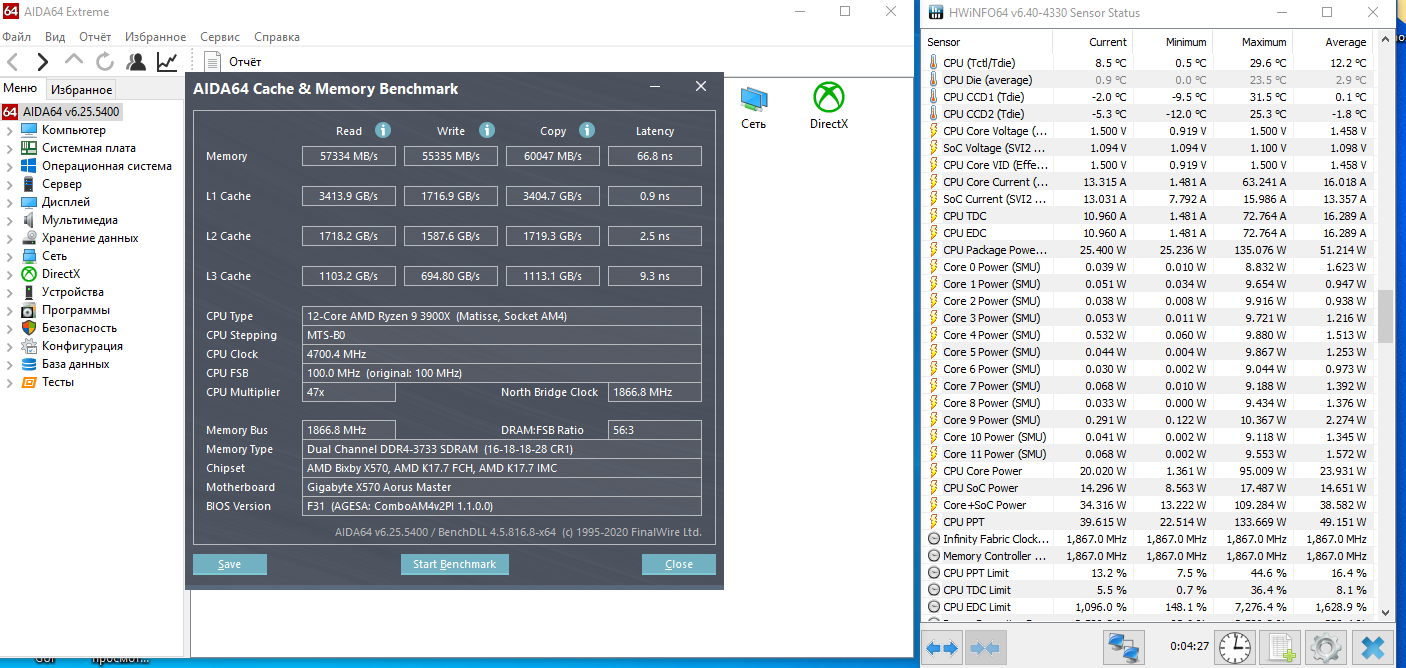Click the info icon beside Copy
This screenshot has height=668, width=1406.
tap(587, 130)
